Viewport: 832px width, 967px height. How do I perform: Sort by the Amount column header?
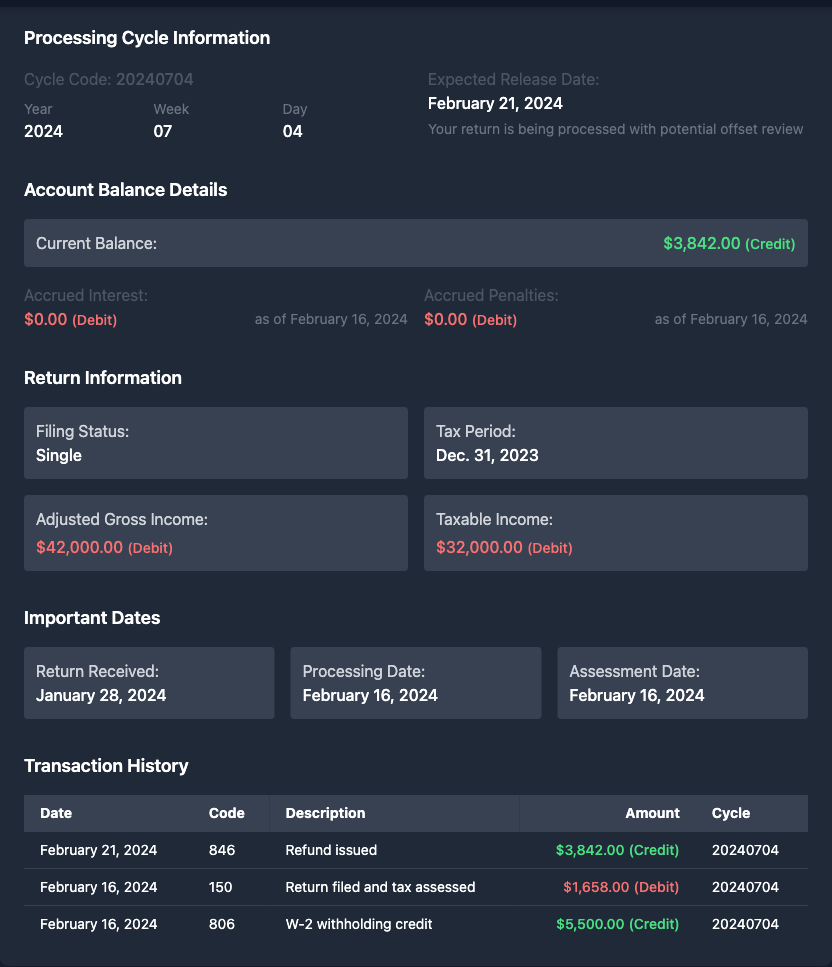[652, 813]
